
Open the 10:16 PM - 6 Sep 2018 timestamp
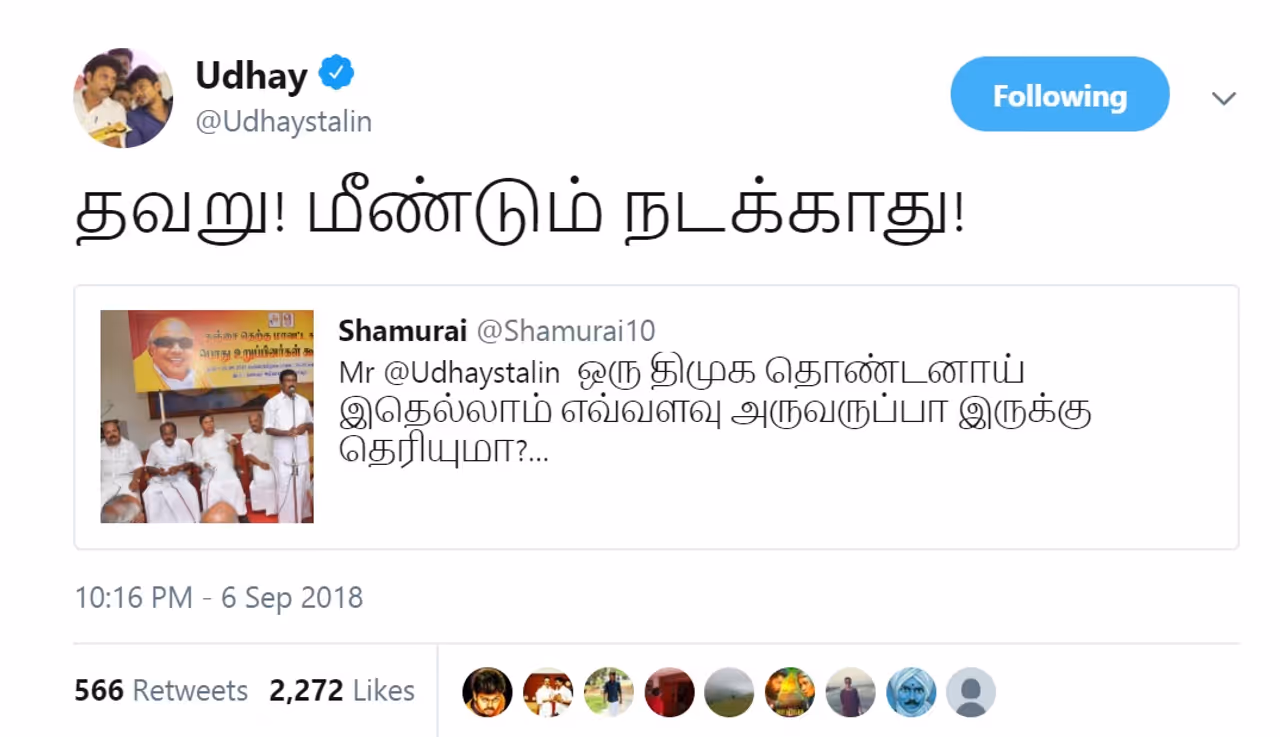[219, 598]
